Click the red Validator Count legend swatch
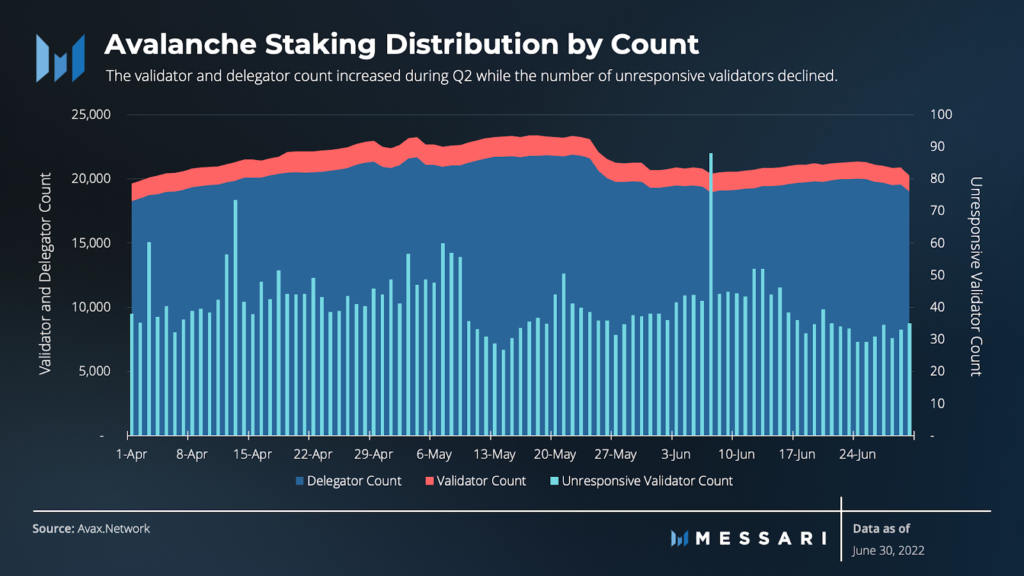Viewport: 1024px width, 576px height. tap(430, 481)
